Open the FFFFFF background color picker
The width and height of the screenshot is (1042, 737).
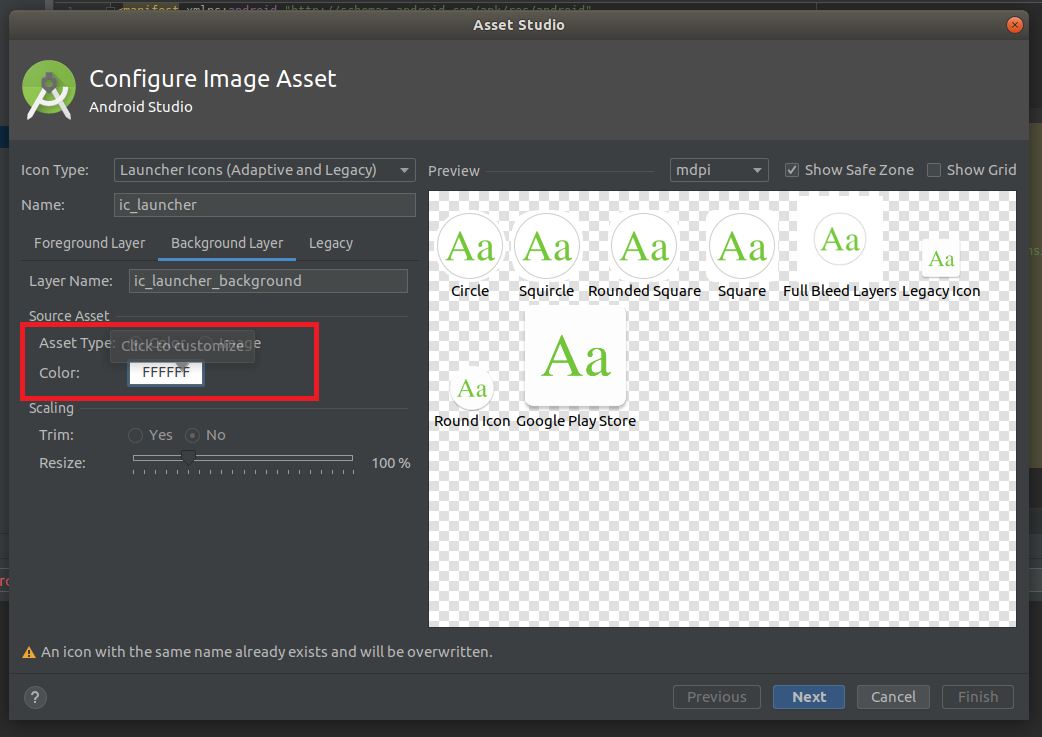click(165, 371)
